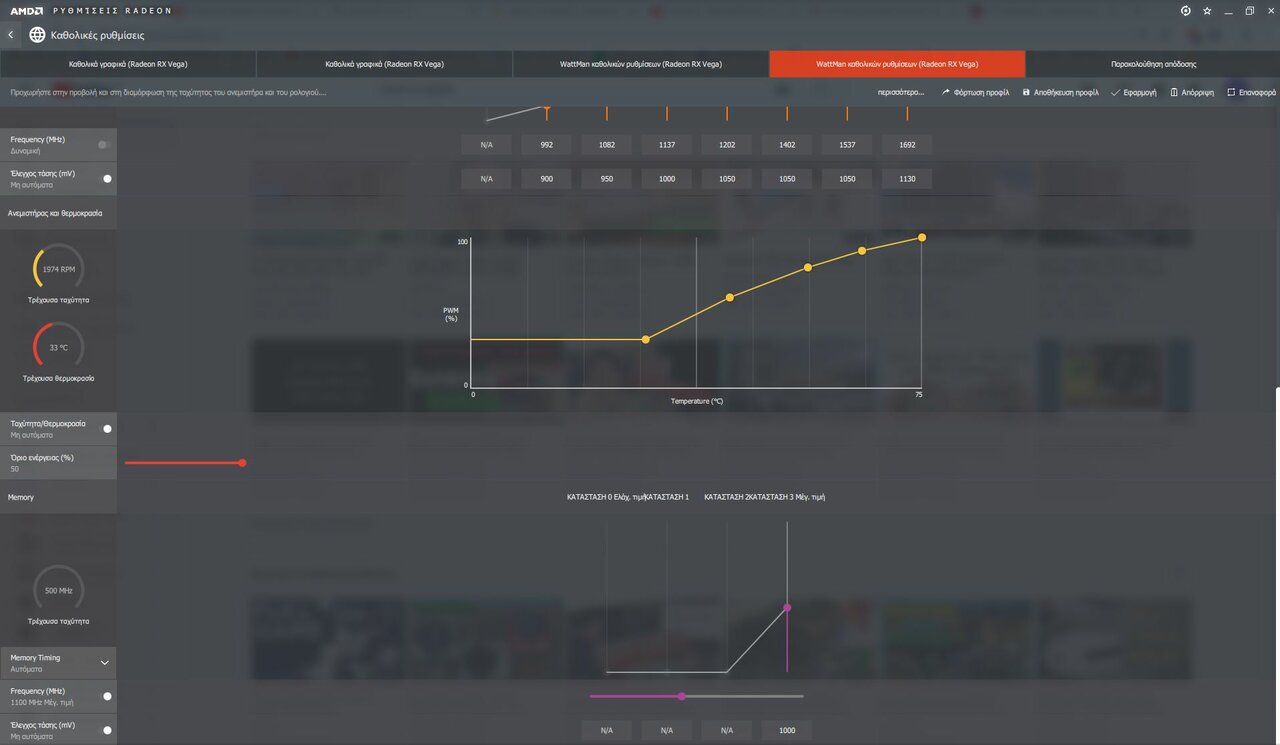Apply changes with Εφαρμογή checkmark
This screenshot has width=1280, height=745.
(1134, 92)
